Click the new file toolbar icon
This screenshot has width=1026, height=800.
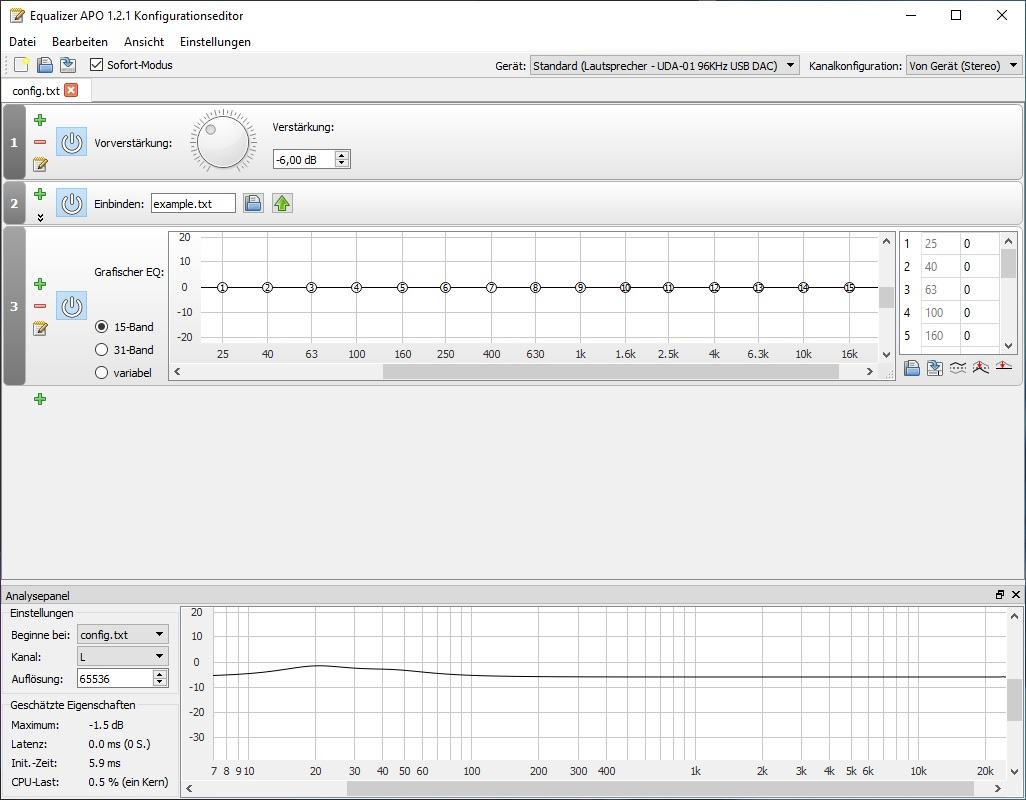21,65
